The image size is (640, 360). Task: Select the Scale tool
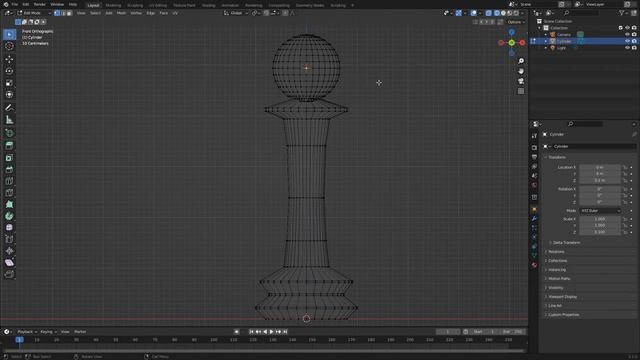coord(9,83)
